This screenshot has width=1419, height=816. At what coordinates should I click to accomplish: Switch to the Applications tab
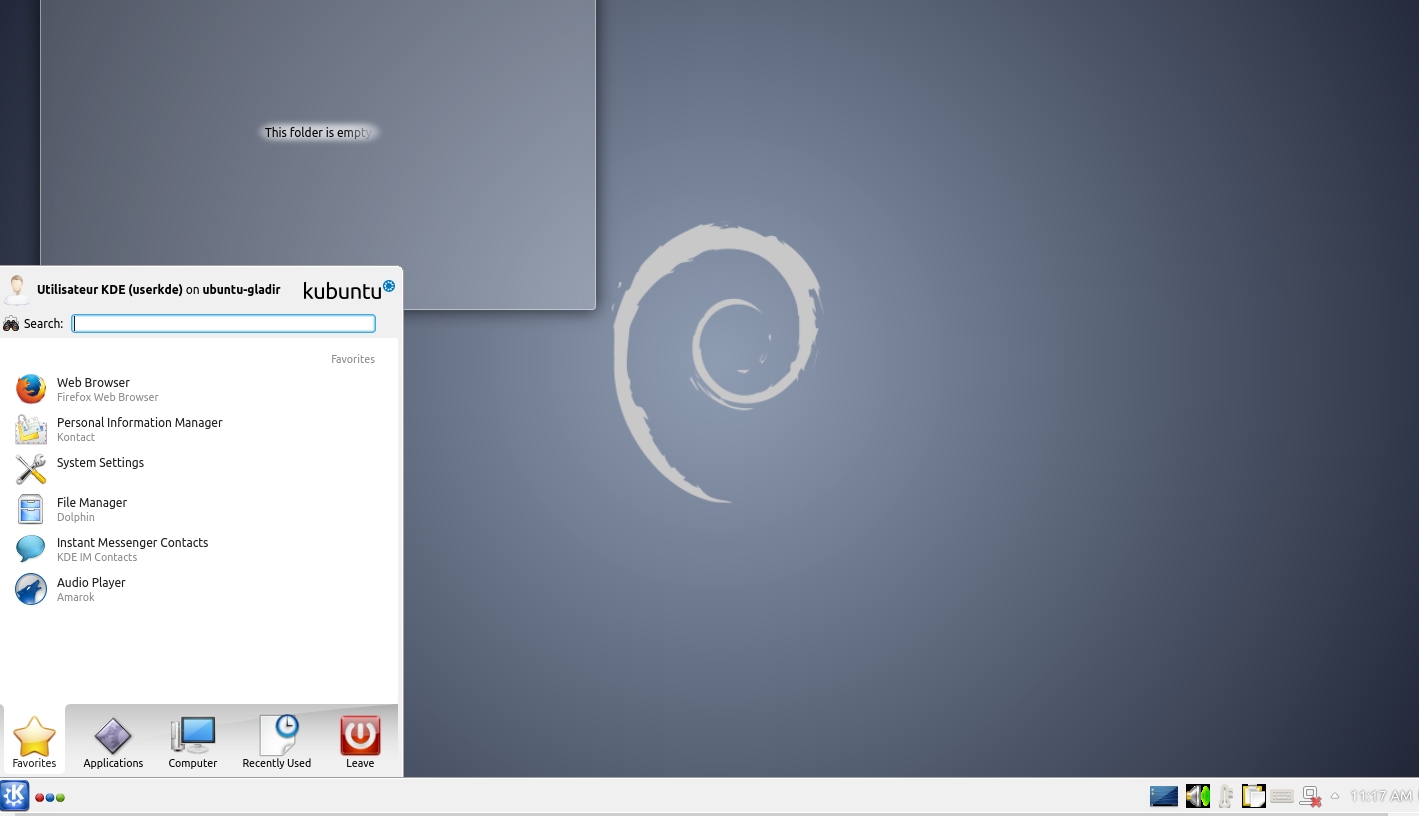pyautogui.click(x=113, y=743)
